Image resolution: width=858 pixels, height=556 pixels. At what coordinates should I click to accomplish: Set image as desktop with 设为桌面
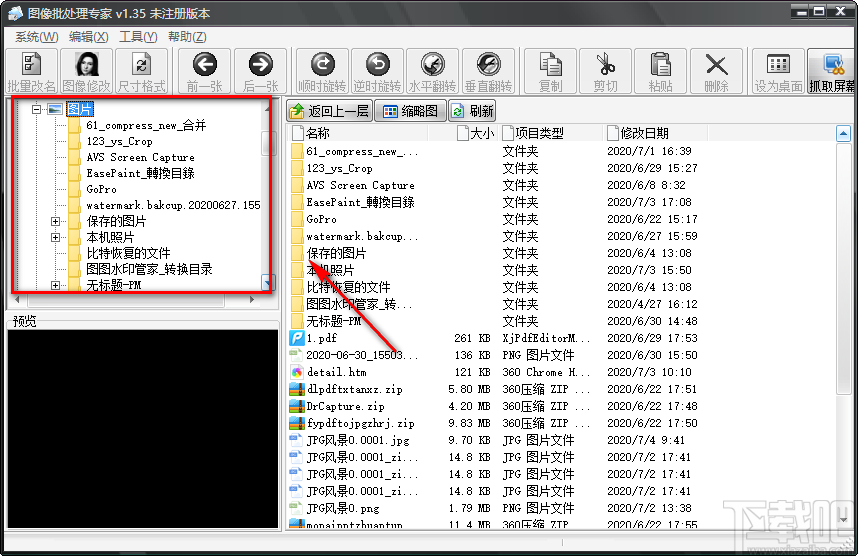(x=778, y=71)
